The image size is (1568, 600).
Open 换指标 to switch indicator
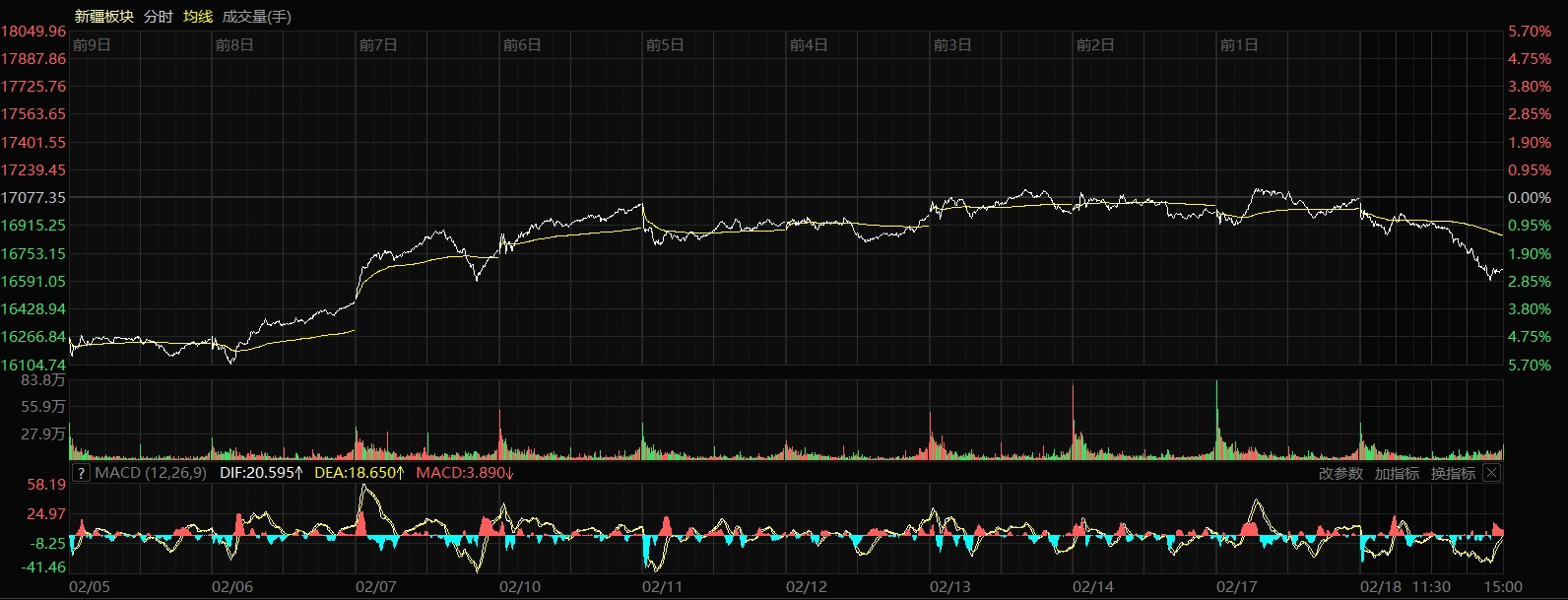coord(1453,474)
